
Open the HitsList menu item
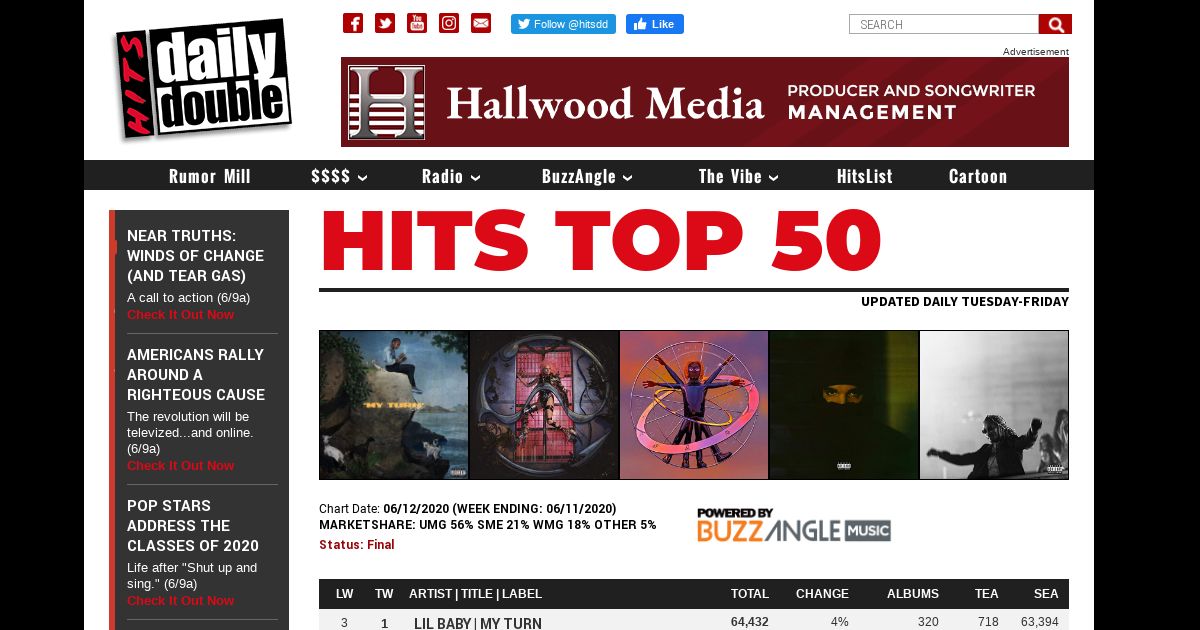tap(865, 176)
